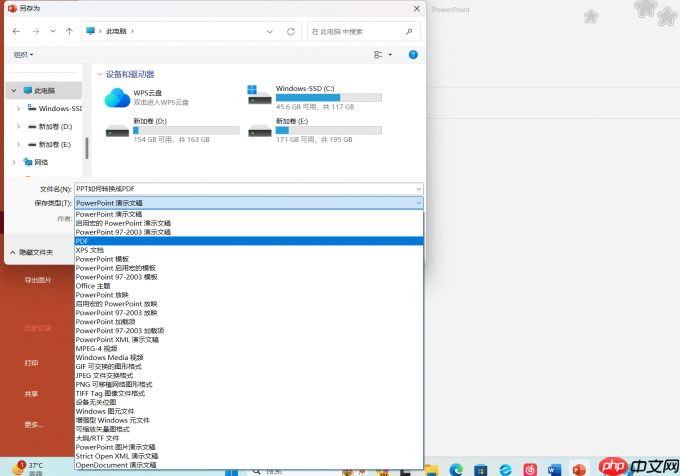Select PNG 可移植网络图形格式
The height and width of the screenshot is (476, 680).
[x=249, y=385]
